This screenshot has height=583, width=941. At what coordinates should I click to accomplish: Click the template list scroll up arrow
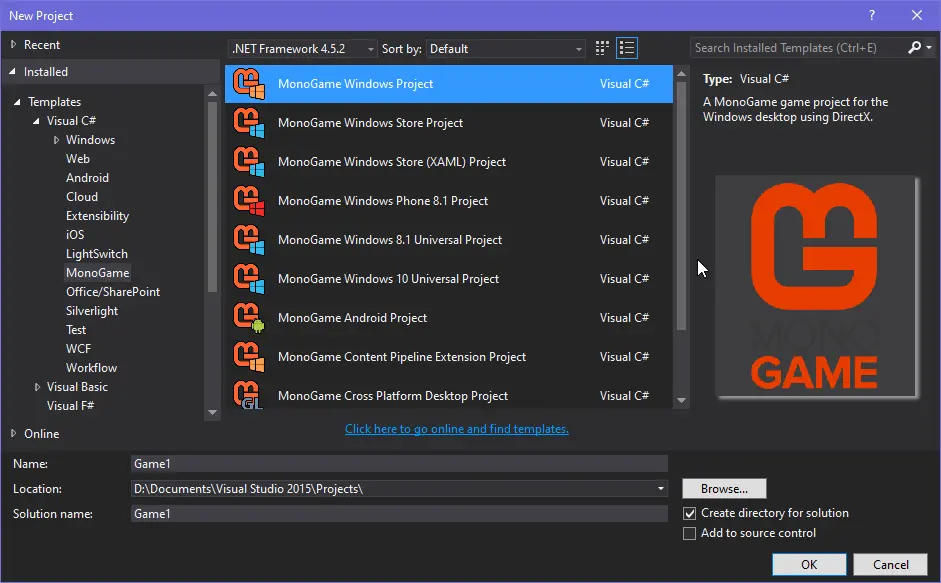click(x=681, y=74)
